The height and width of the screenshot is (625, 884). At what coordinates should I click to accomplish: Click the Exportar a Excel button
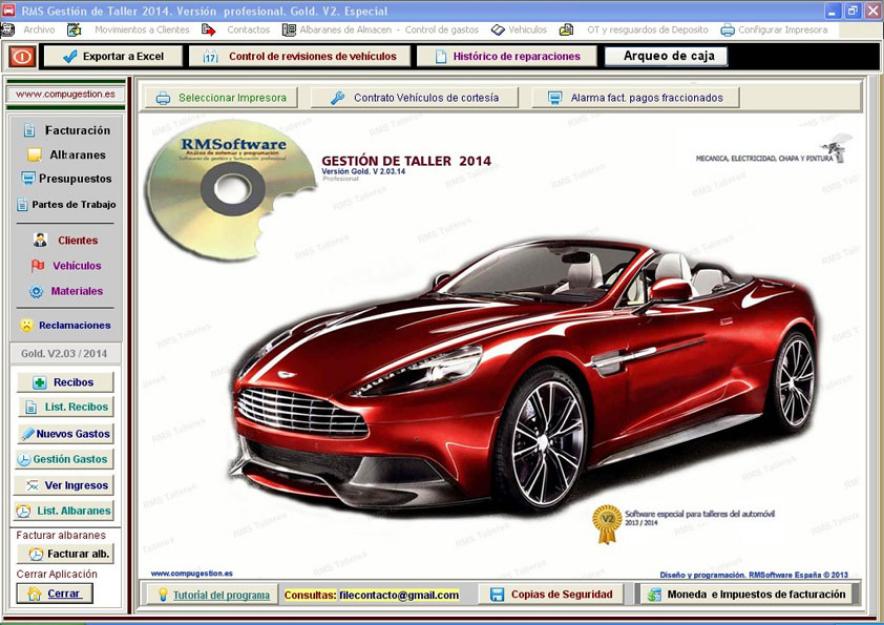coord(113,56)
